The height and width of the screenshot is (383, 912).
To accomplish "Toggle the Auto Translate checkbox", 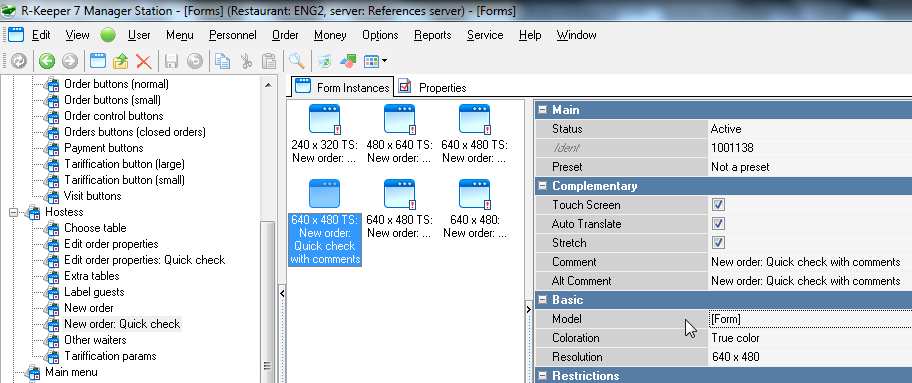I will tap(718, 224).
